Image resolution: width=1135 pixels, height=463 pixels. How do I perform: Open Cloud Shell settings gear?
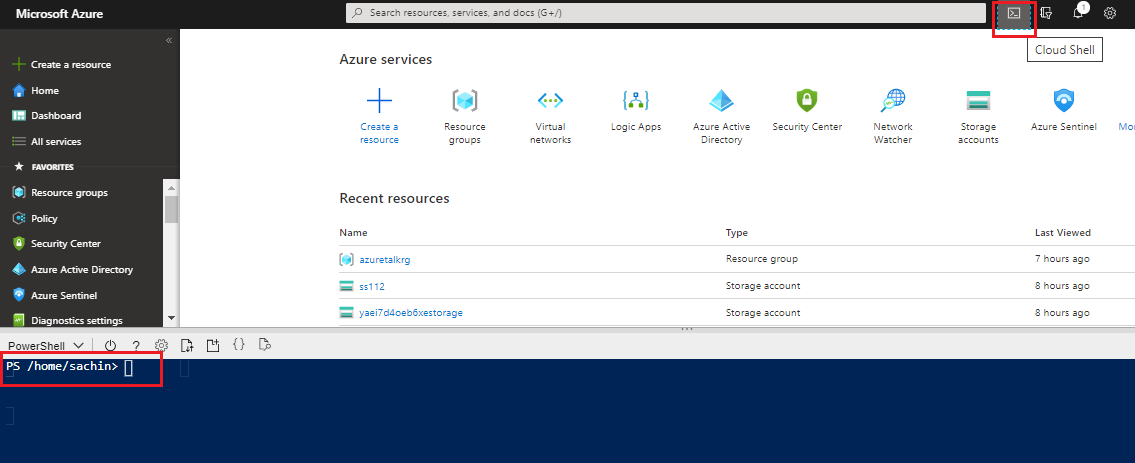coord(161,346)
